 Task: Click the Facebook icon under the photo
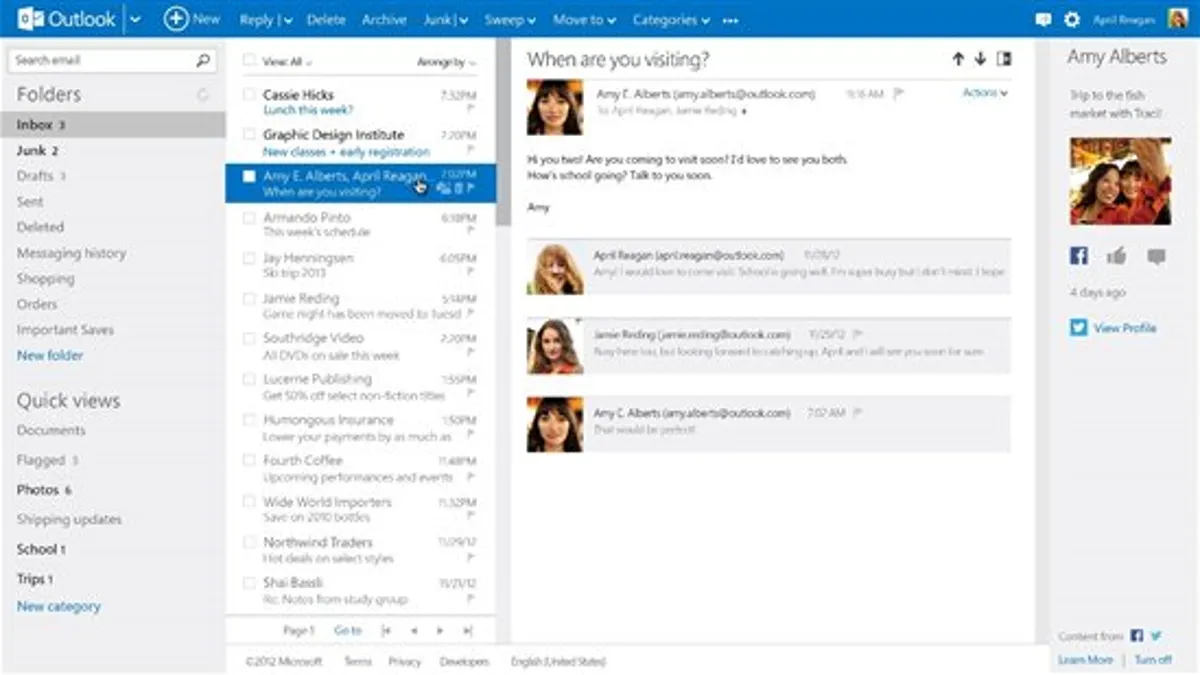1078,257
